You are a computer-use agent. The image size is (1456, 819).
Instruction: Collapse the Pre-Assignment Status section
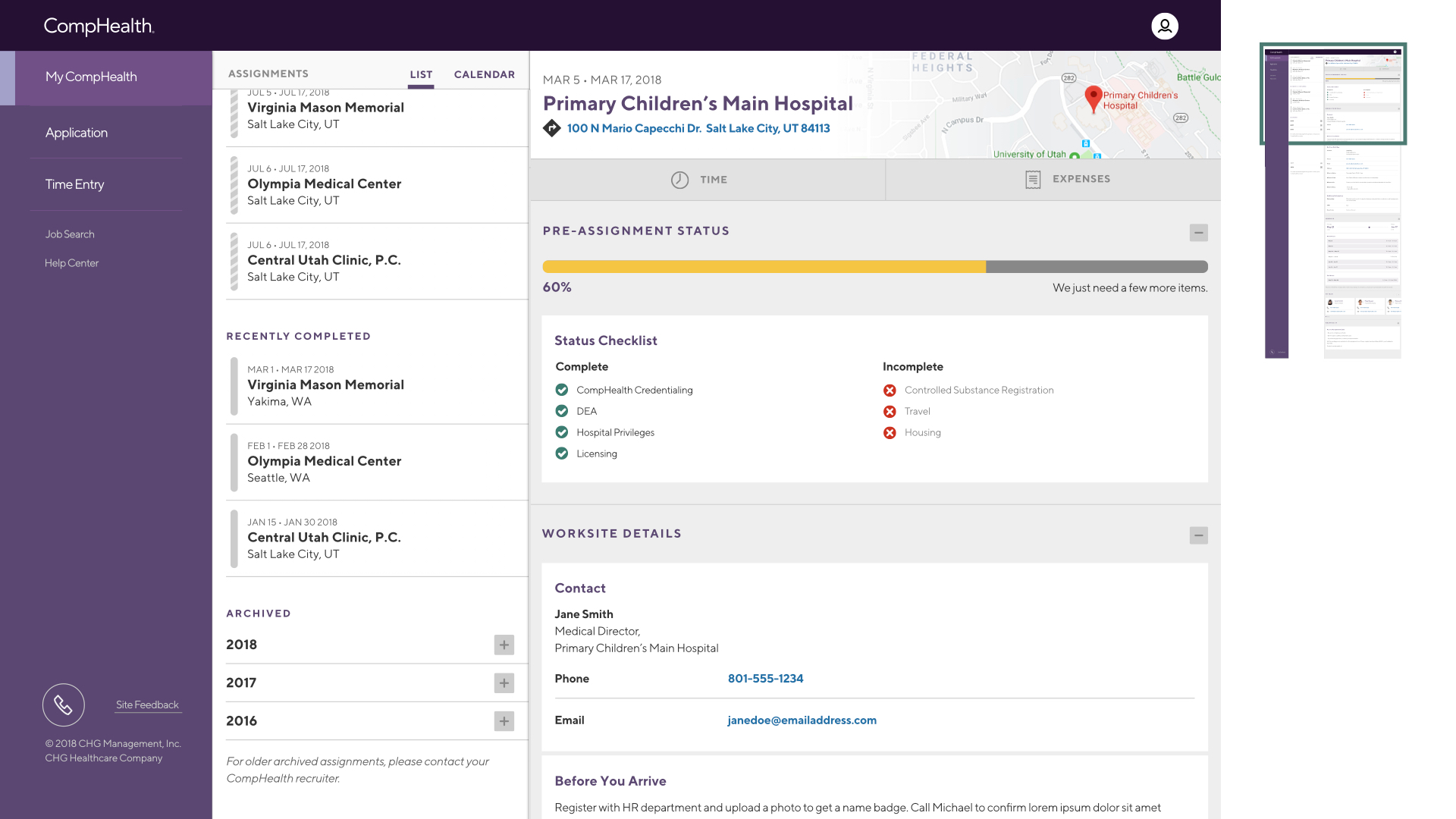[1199, 233]
